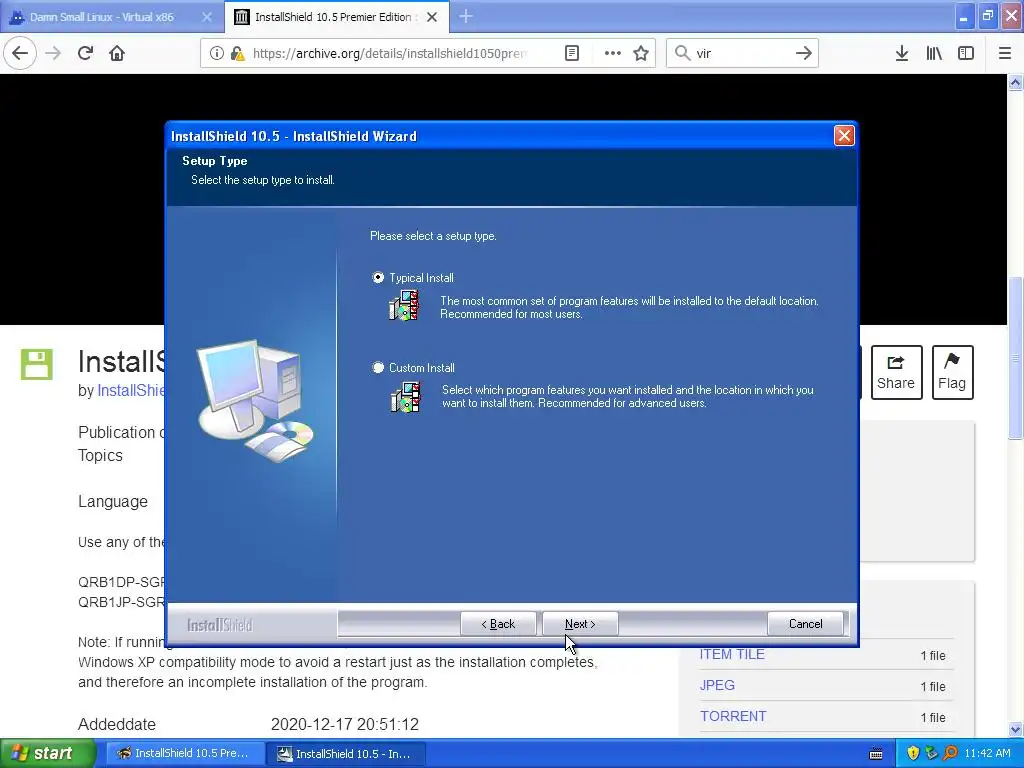Image resolution: width=1024 pixels, height=768 pixels.
Task: Close the InstallShield Wizard dialog
Action: 844,136
